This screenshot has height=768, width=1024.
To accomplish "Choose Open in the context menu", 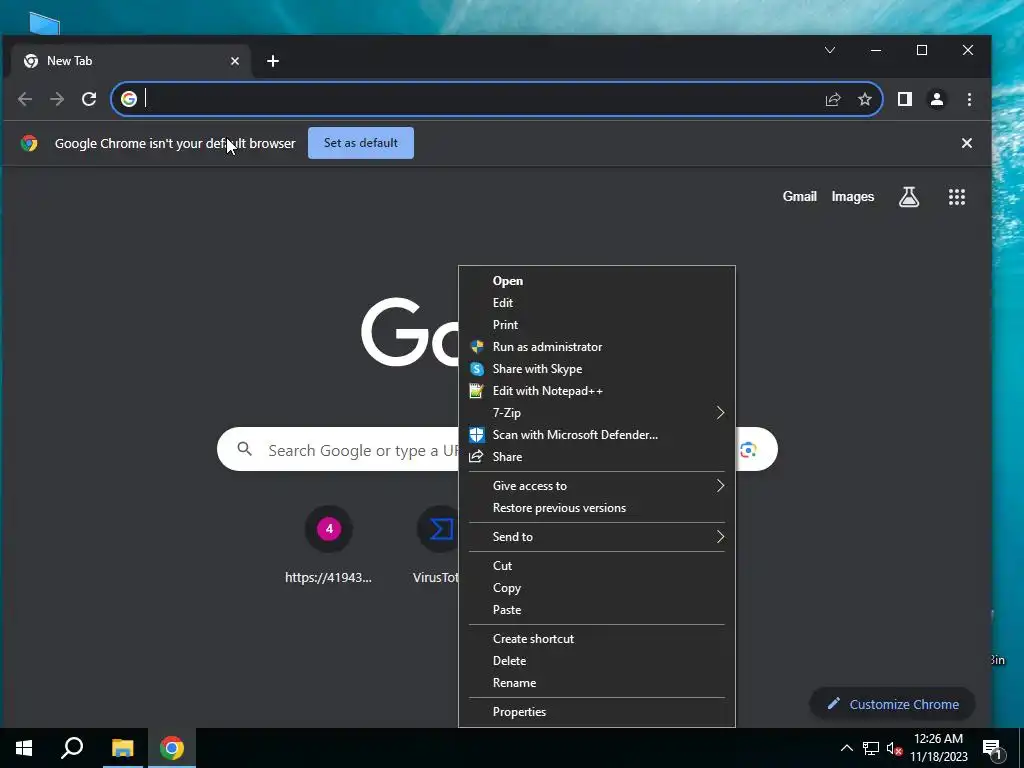I will (597, 281).
